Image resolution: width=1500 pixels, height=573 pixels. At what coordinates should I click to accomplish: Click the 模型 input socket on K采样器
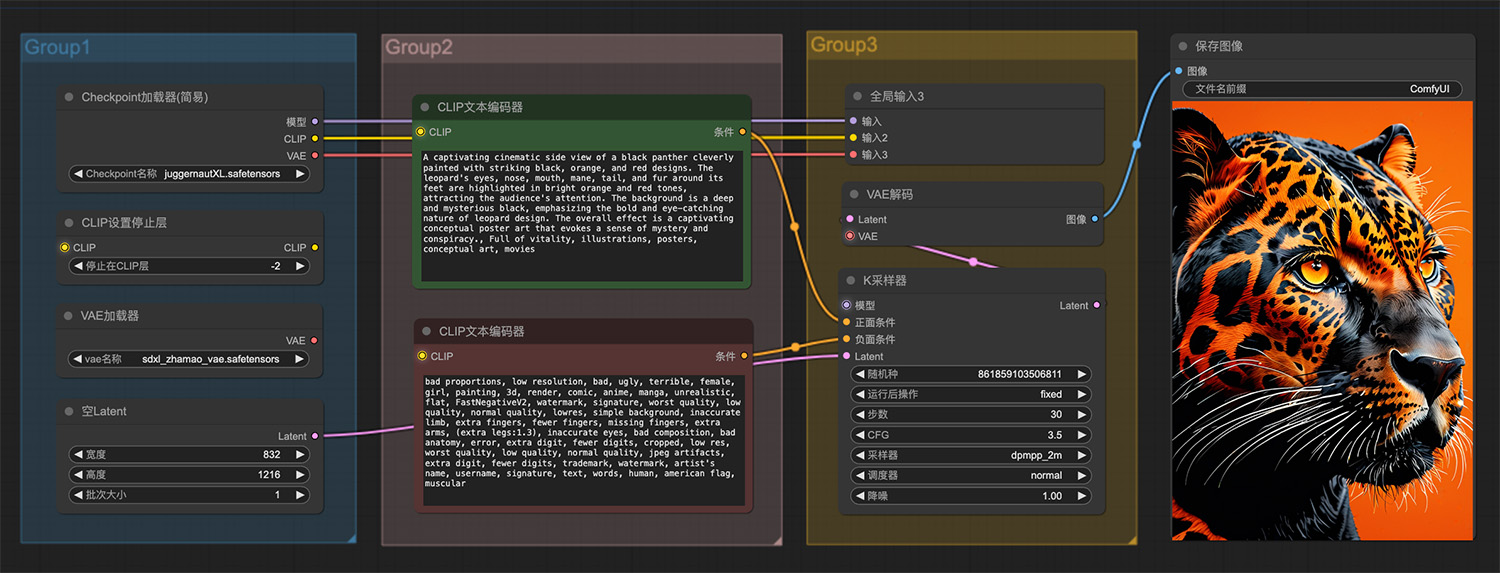pos(846,305)
